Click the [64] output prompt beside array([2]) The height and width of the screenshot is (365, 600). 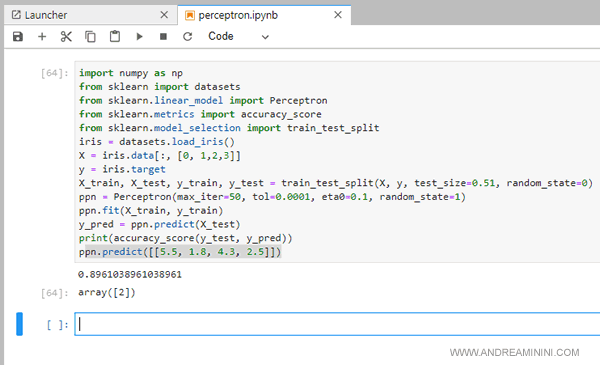(x=55, y=293)
